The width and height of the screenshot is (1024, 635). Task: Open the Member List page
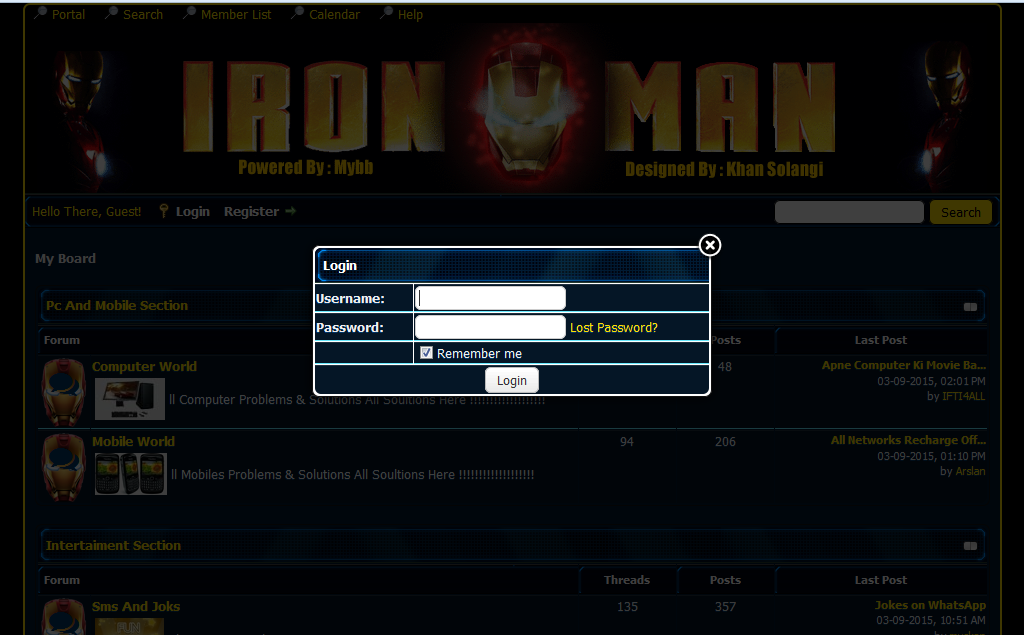[x=236, y=14]
